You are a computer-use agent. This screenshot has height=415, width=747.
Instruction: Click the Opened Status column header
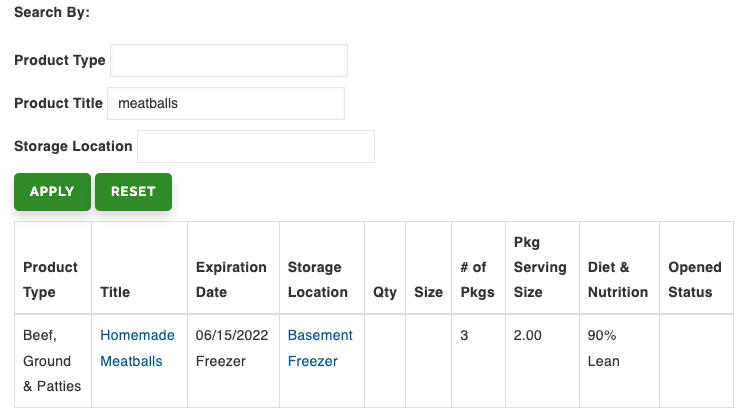pyautogui.click(x=695, y=280)
